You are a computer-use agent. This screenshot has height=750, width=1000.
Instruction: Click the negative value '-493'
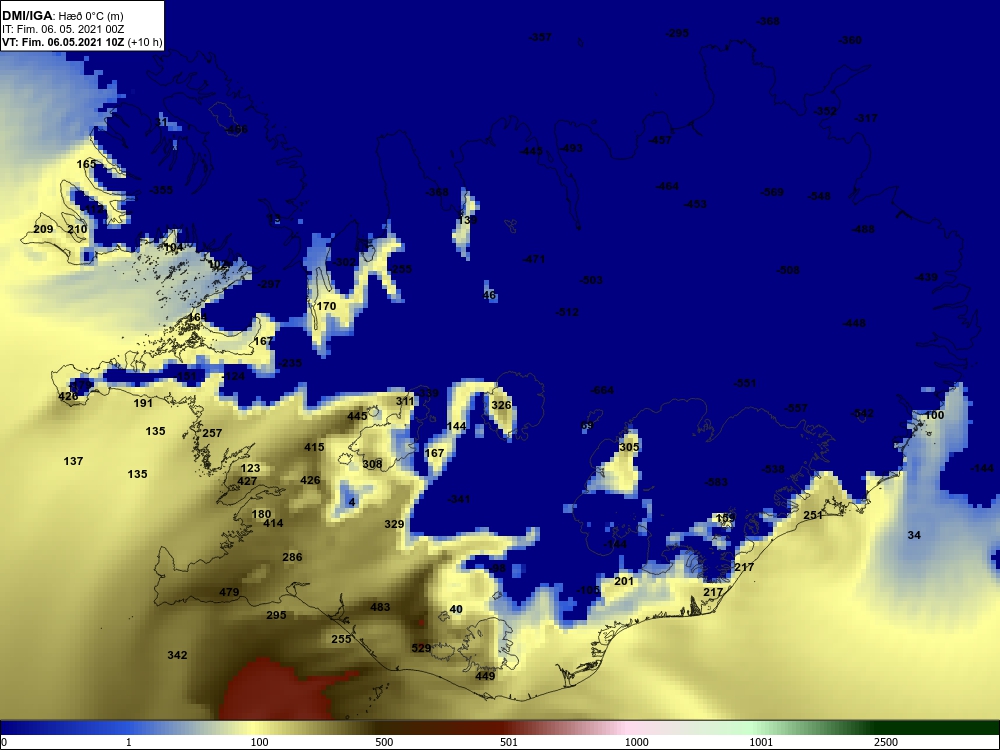click(571, 149)
